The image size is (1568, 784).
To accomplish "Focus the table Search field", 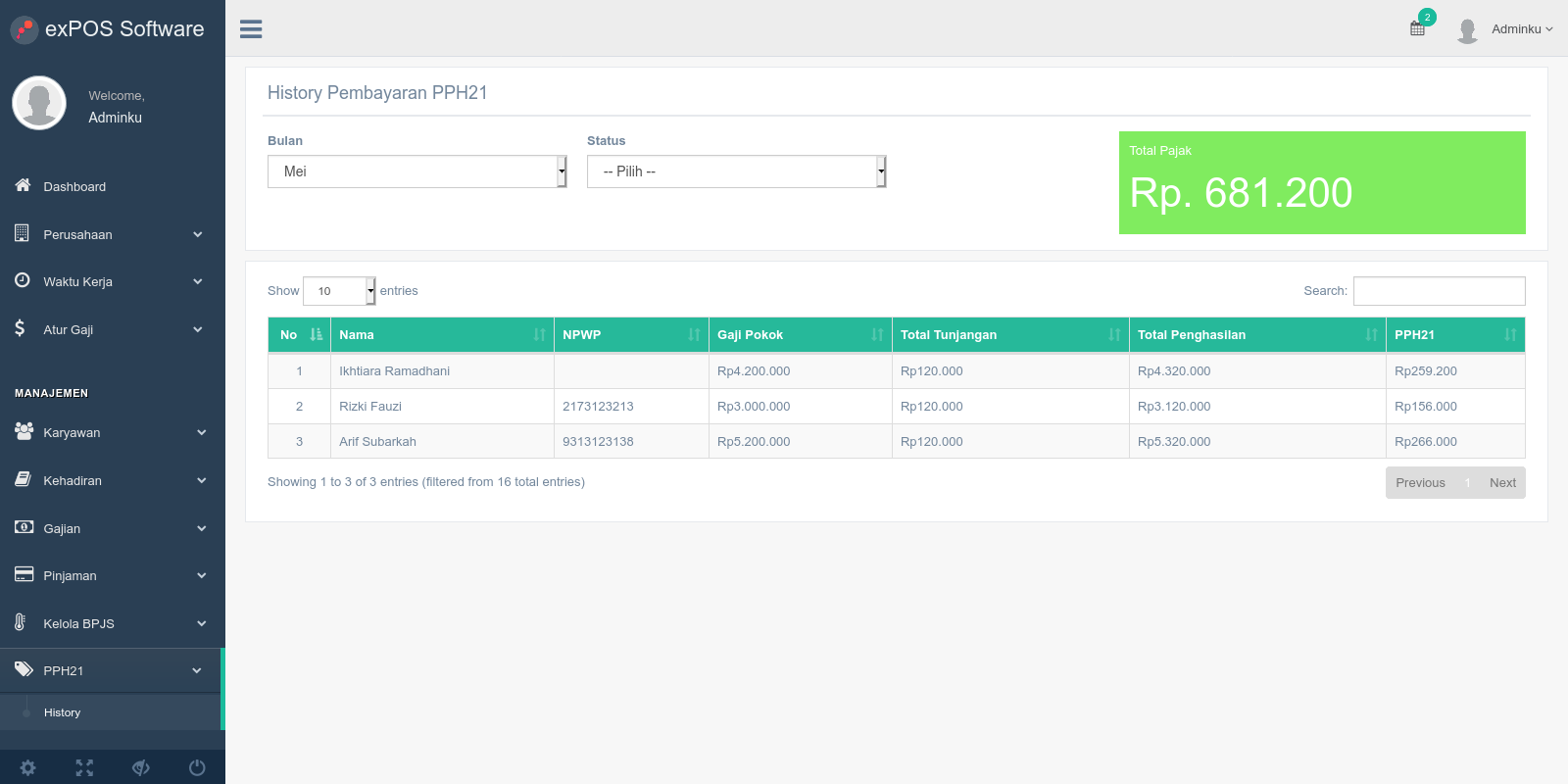I will coord(1439,291).
